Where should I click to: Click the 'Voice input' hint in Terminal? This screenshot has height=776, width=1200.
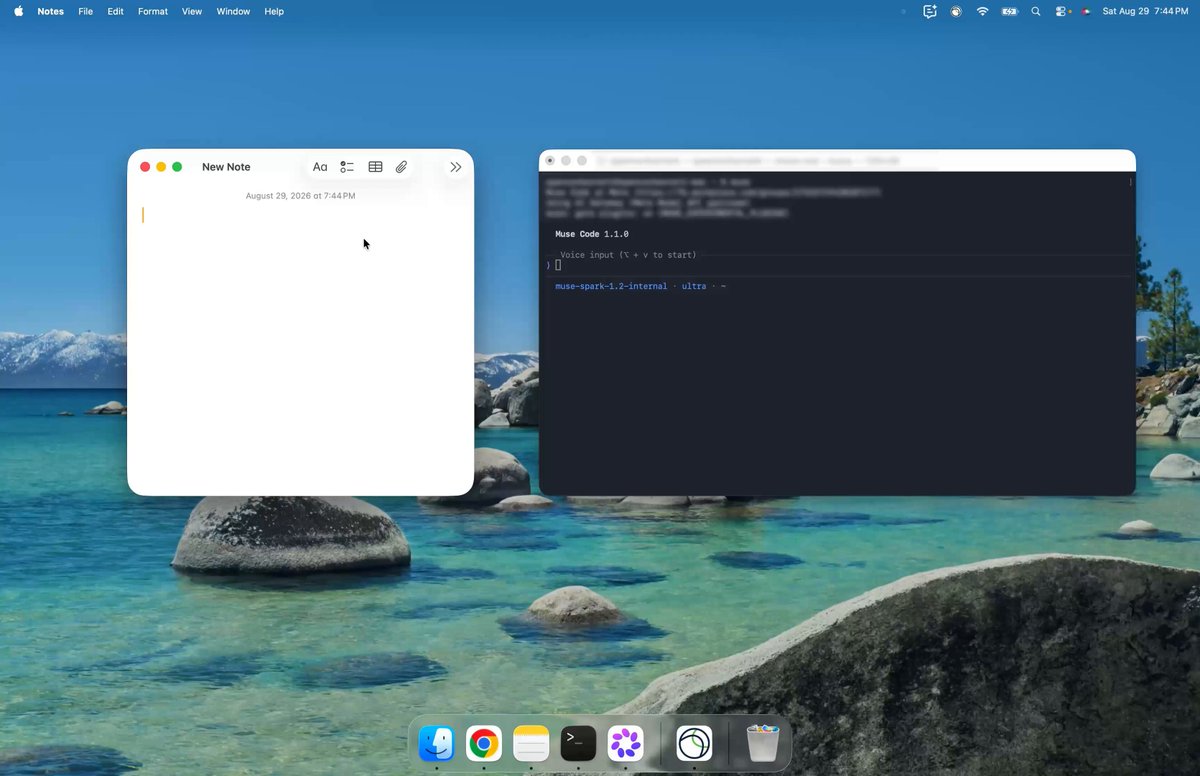(628, 255)
